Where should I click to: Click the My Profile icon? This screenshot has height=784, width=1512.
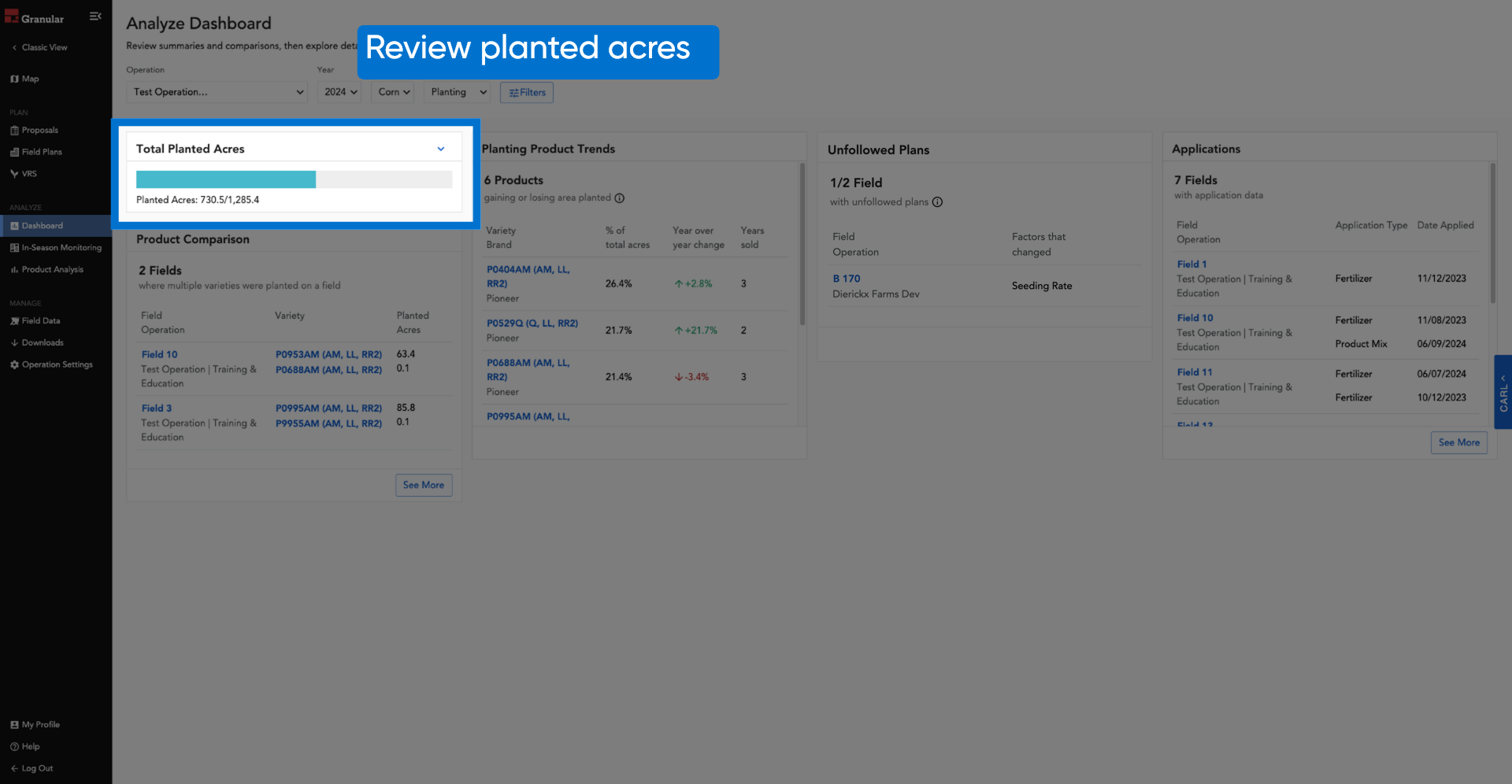point(14,725)
